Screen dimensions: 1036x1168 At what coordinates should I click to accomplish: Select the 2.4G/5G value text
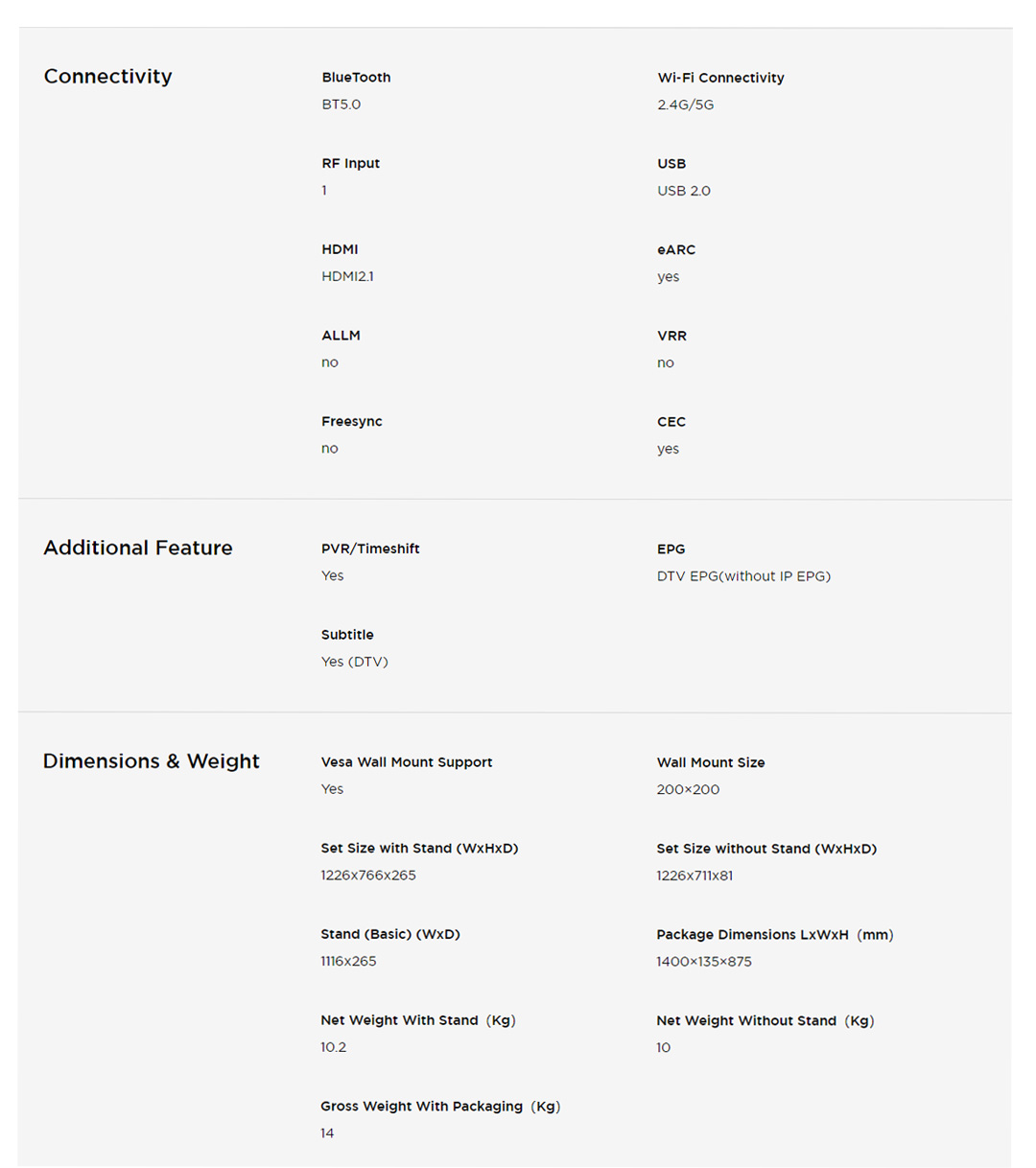(x=685, y=105)
